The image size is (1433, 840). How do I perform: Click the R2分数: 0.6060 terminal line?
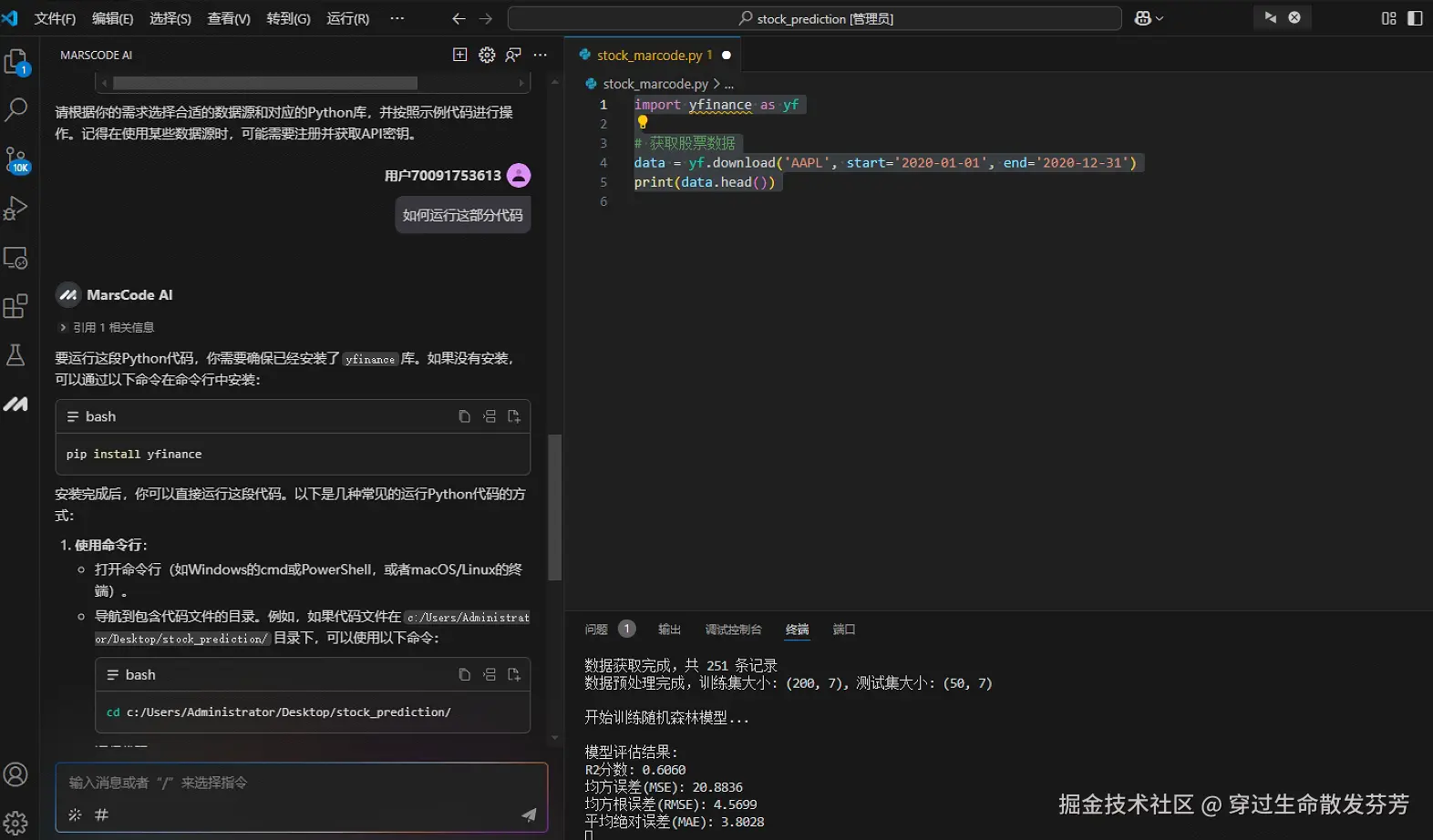[634, 770]
